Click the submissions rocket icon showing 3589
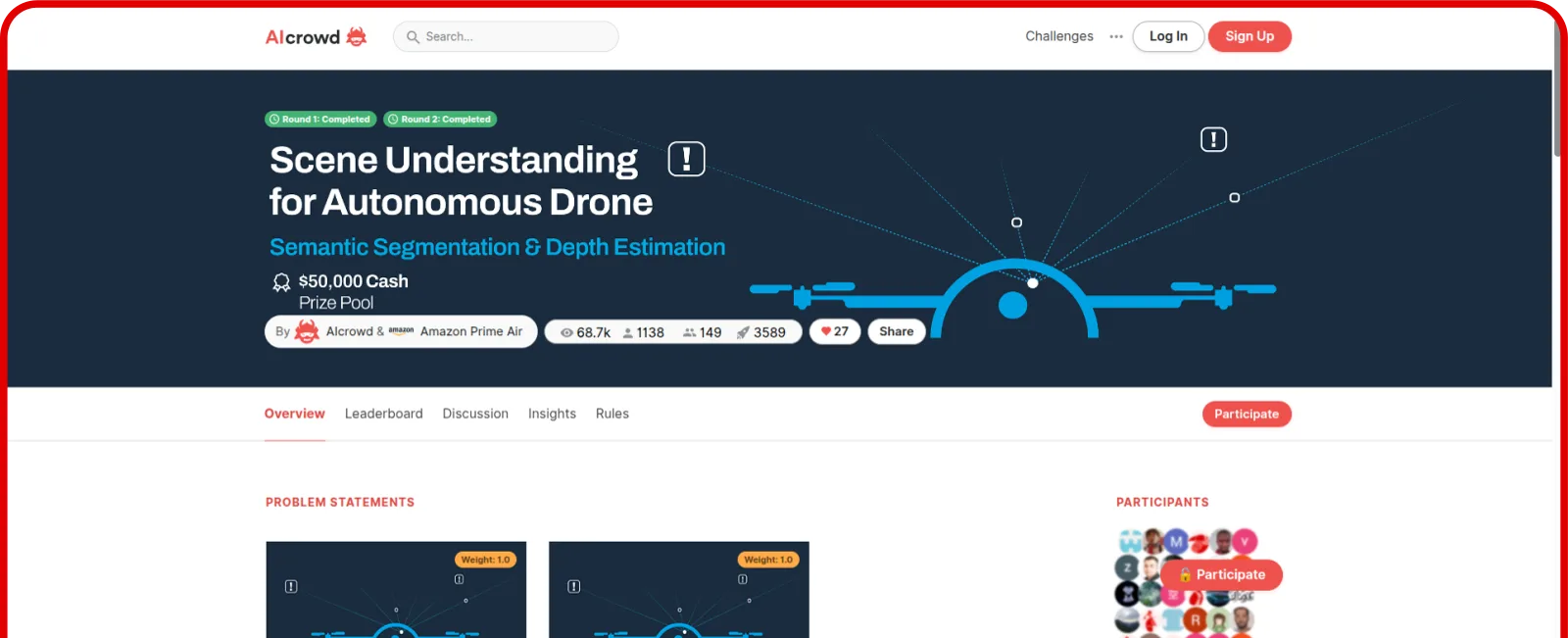1568x638 pixels. 743,332
